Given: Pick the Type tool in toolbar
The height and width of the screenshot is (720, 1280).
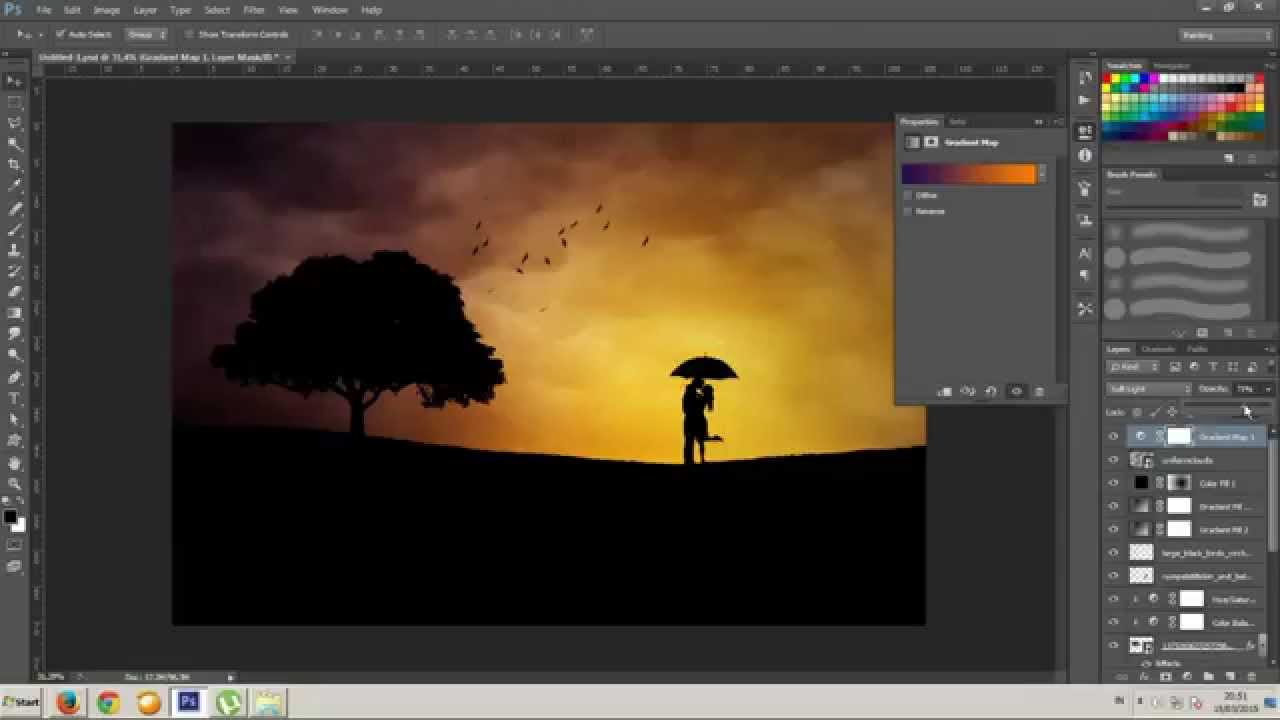Looking at the screenshot, I should click(14, 399).
